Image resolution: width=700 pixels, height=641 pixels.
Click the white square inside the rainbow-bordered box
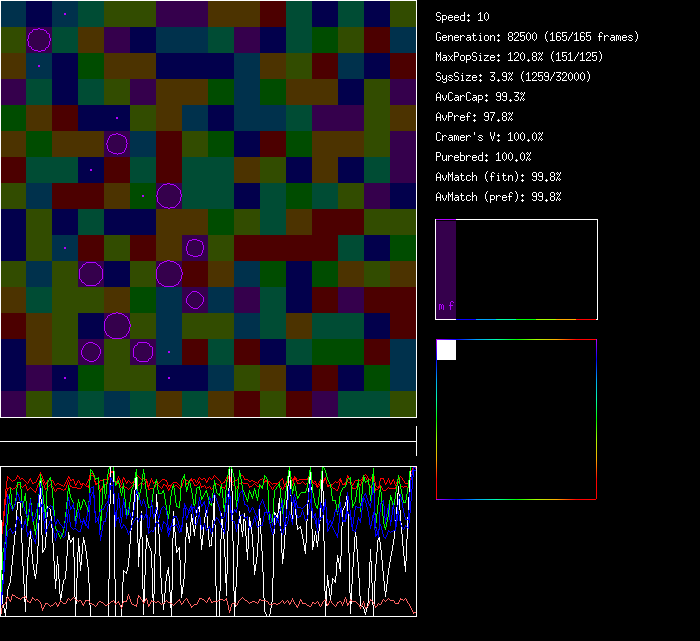446,349
